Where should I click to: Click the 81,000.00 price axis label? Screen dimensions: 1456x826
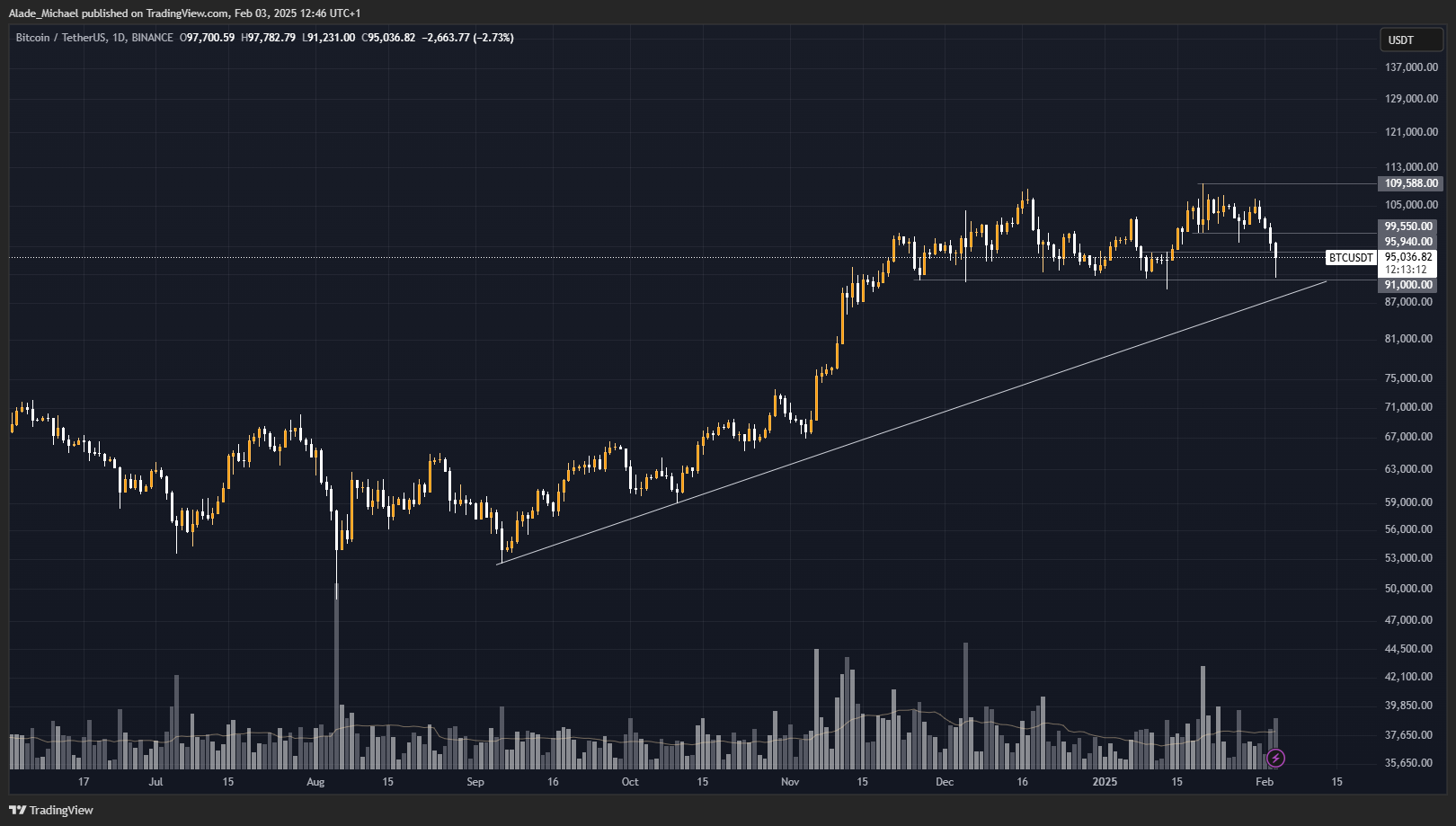coord(1408,339)
